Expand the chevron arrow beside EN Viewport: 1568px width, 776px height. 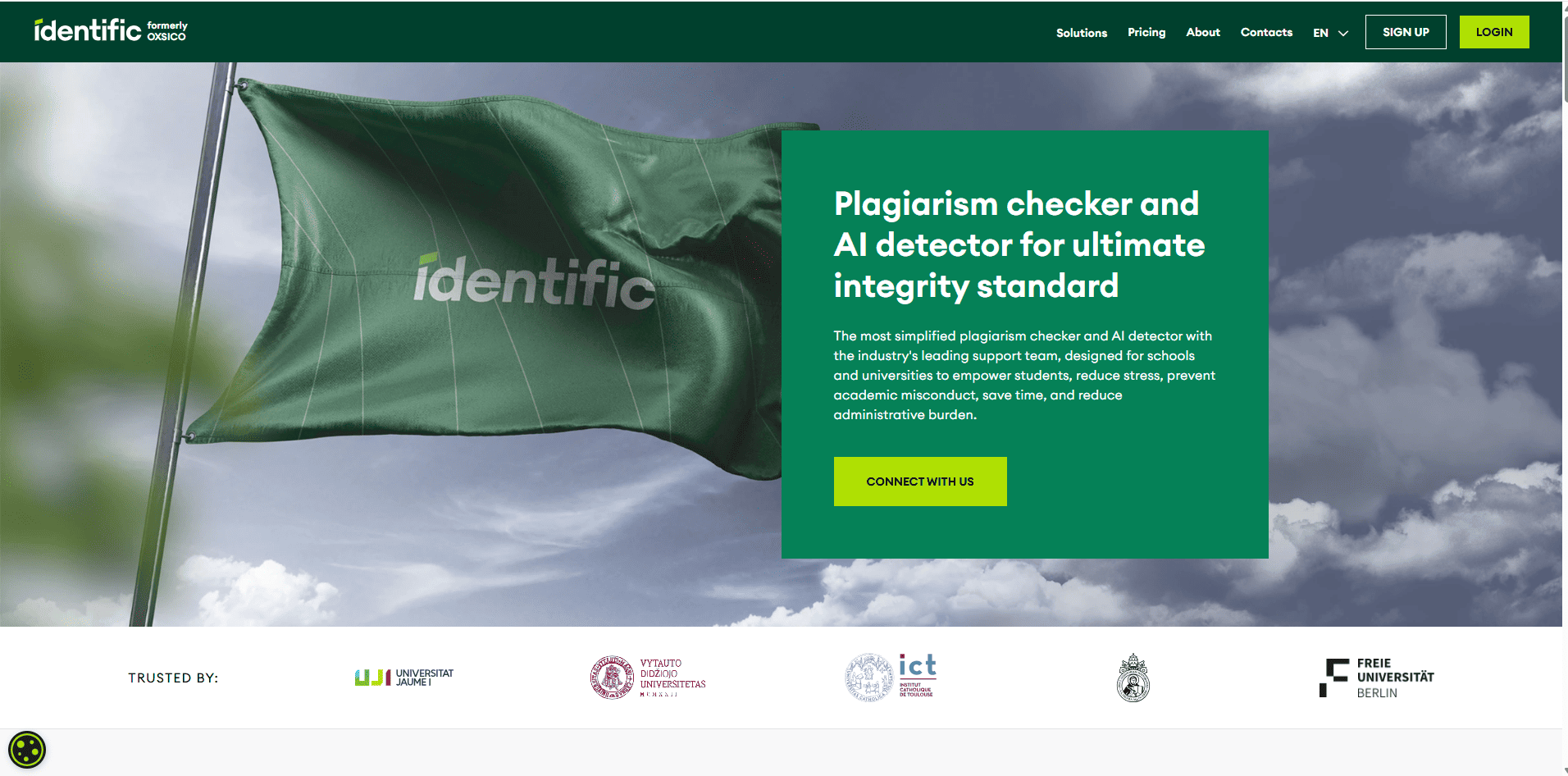point(1343,34)
